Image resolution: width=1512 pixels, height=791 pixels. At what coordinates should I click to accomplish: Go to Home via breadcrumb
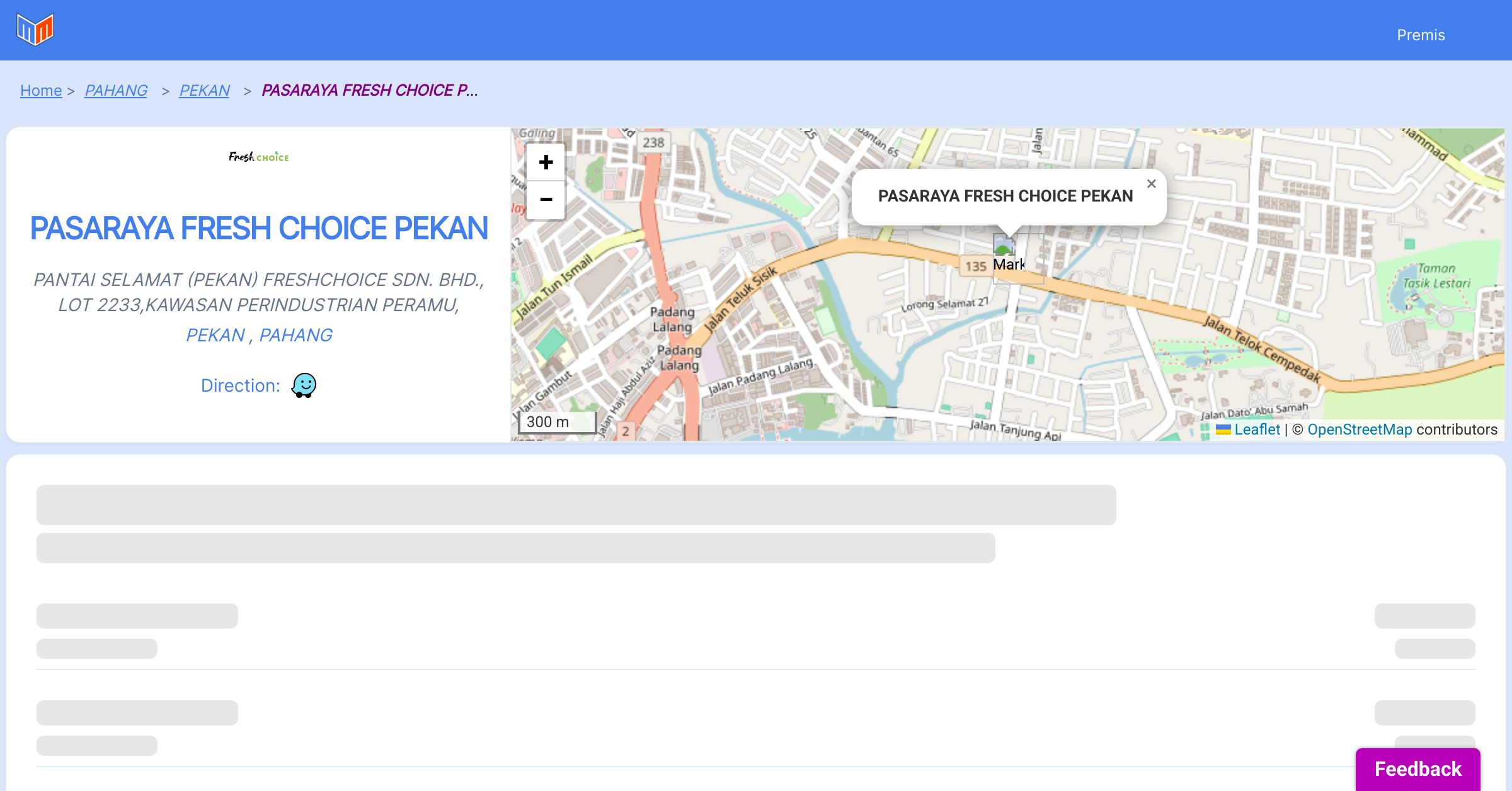click(x=41, y=91)
